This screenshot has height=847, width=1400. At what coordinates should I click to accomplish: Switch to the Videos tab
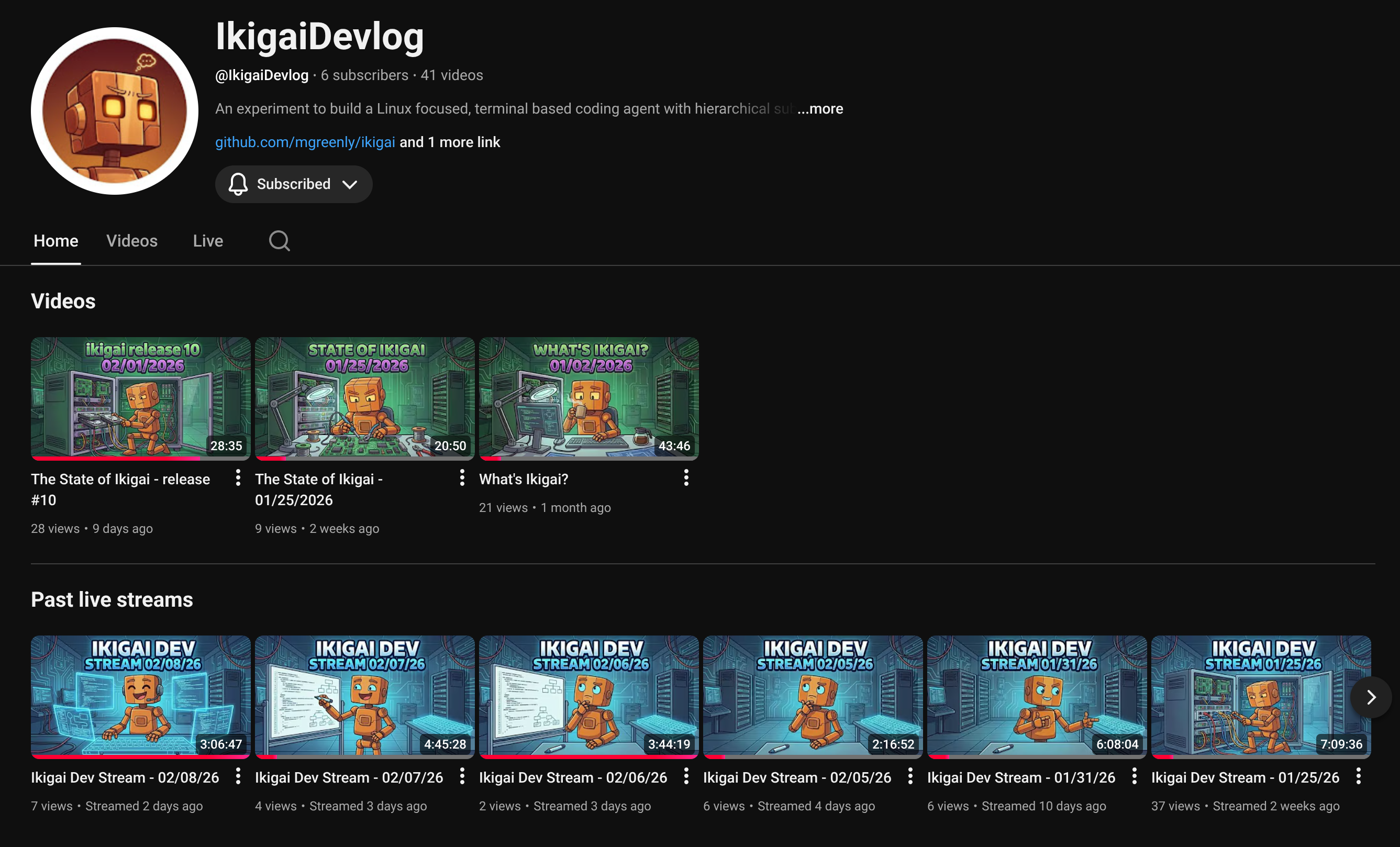click(x=132, y=241)
